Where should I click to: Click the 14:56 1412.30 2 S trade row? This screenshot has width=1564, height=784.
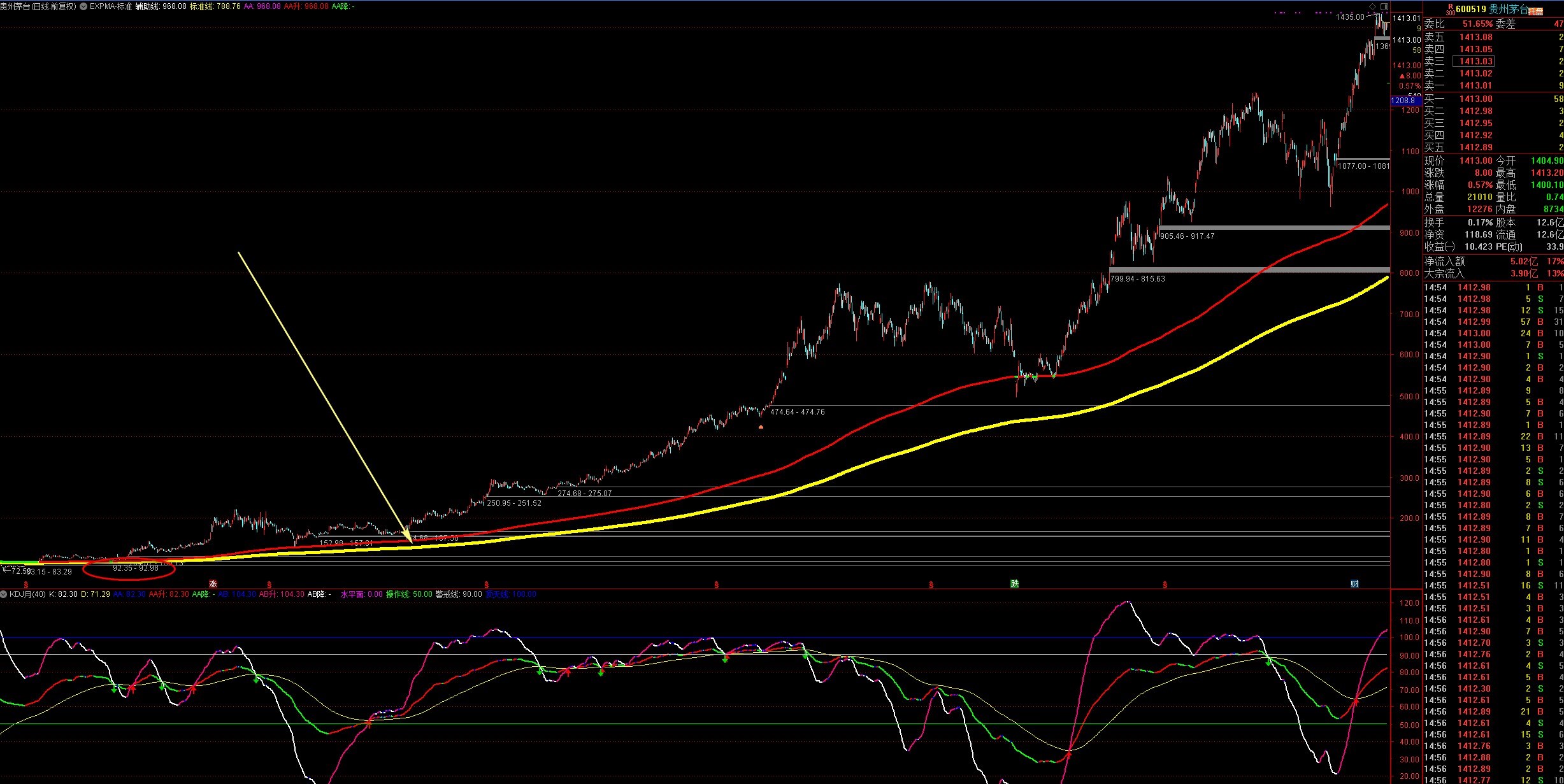pyautogui.click(x=1493, y=688)
